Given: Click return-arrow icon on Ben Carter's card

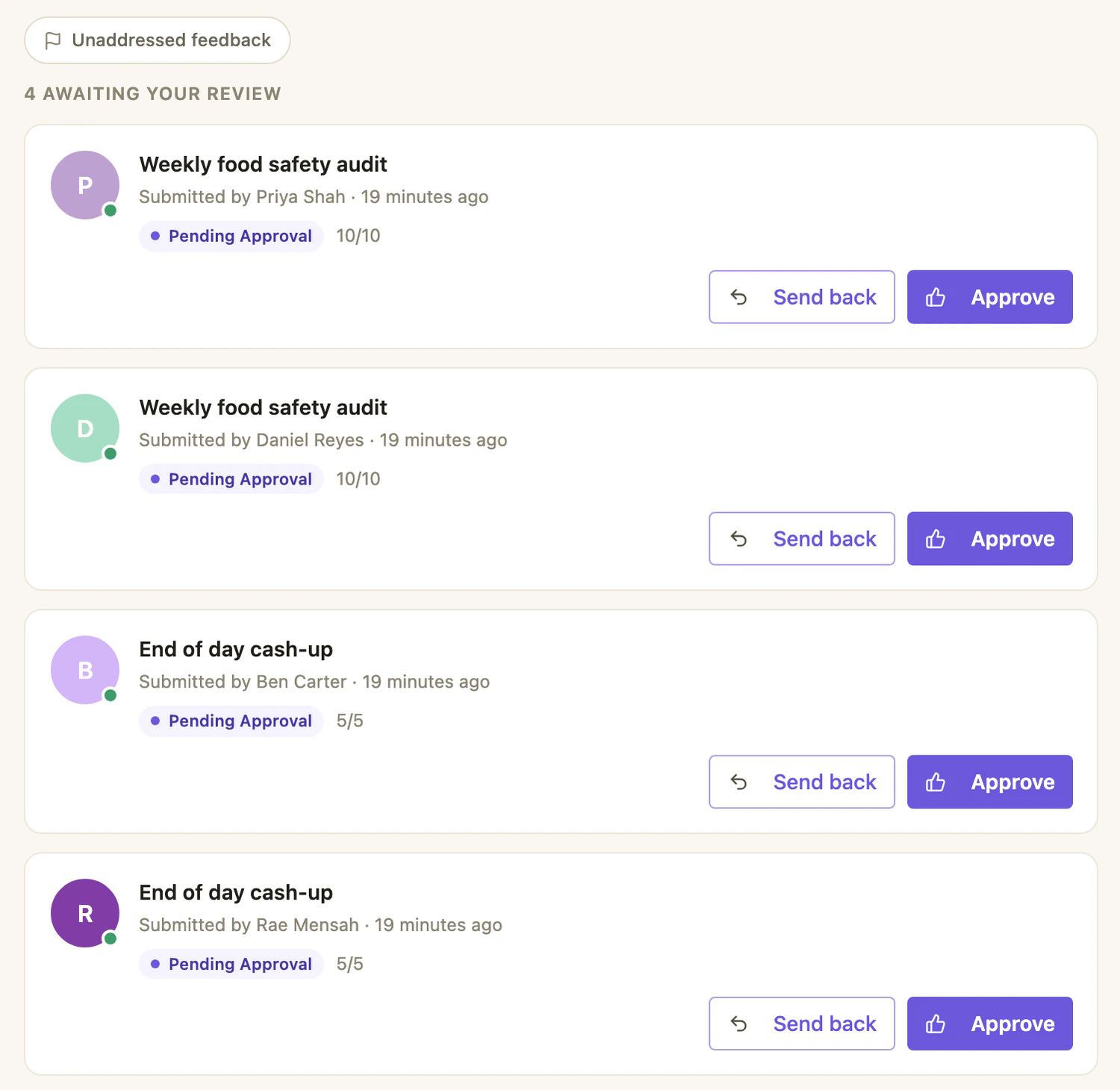Looking at the screenshot, I should click(738, 782).
